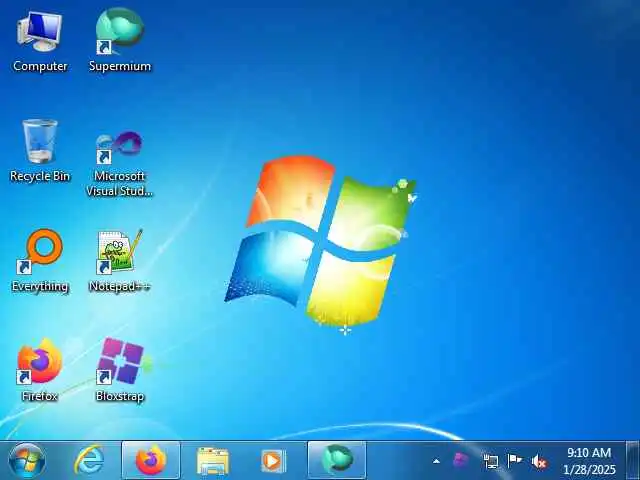Select the Firefox desktop shortcut
This screenshot has height=480, width=640.
40,371
